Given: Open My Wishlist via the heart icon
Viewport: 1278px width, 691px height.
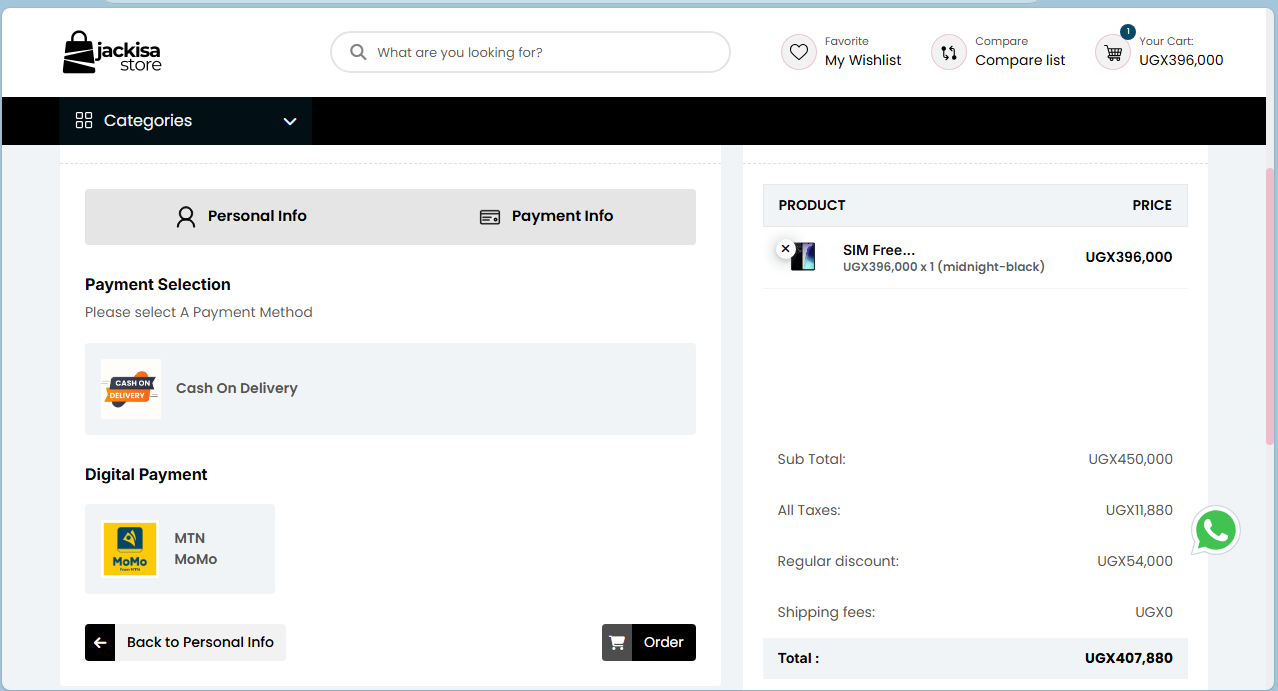Looking at the screenshot, I should [x=798, y=51].
